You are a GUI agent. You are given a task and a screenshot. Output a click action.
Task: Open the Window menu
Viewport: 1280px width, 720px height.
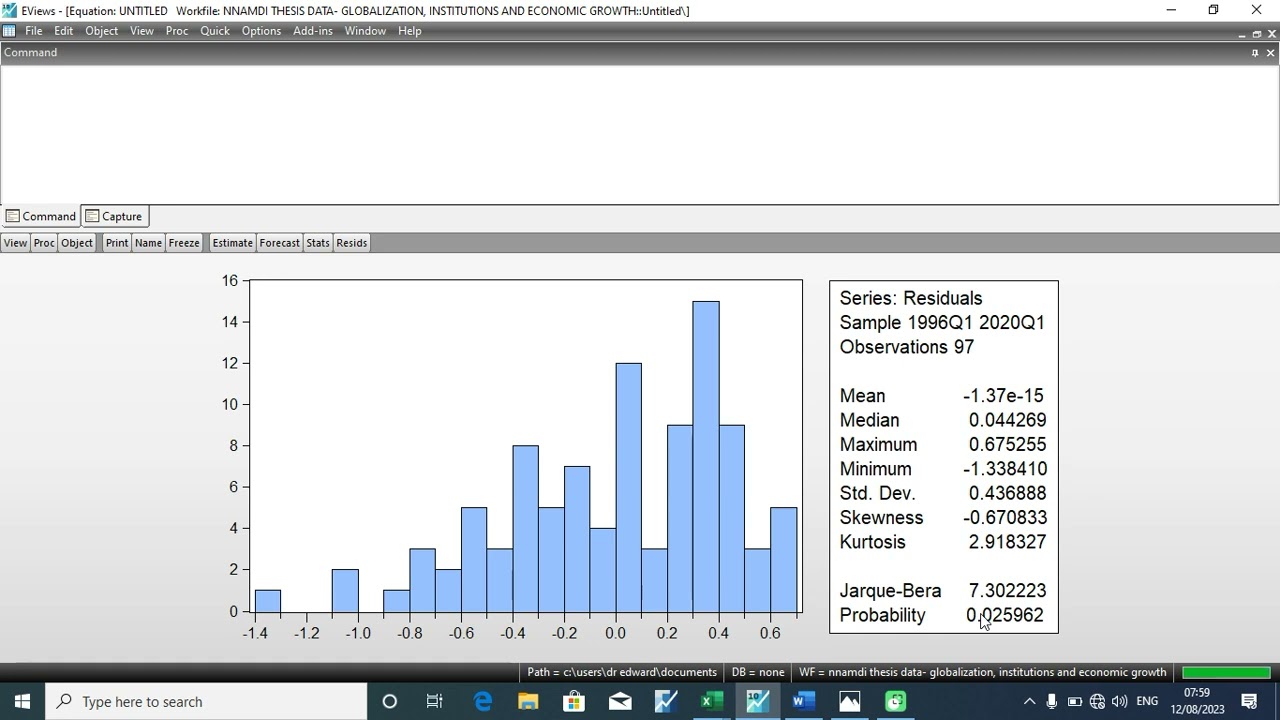[x=365, y=31]
